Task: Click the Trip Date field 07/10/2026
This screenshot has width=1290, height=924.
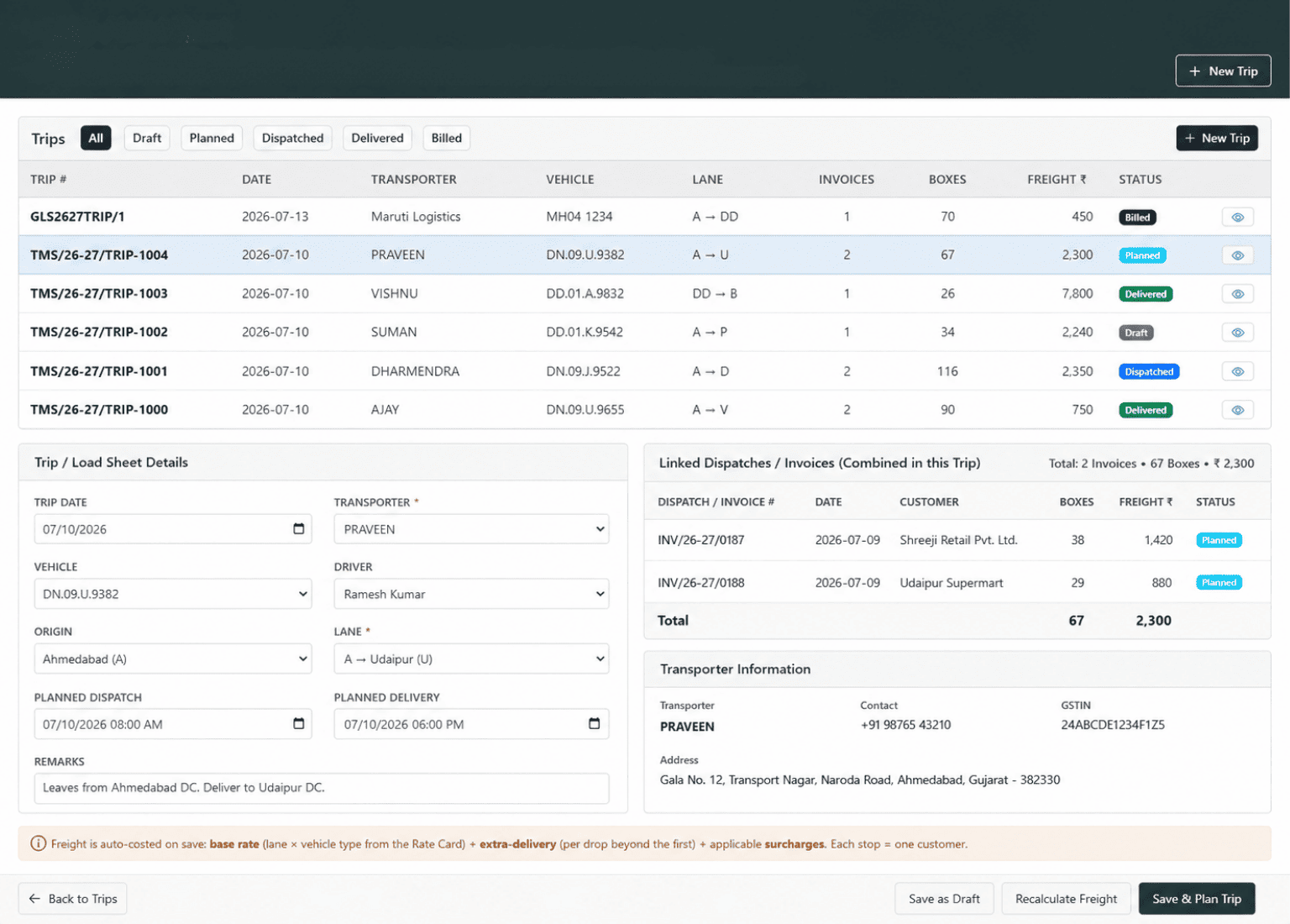Action: pos(173,529)
